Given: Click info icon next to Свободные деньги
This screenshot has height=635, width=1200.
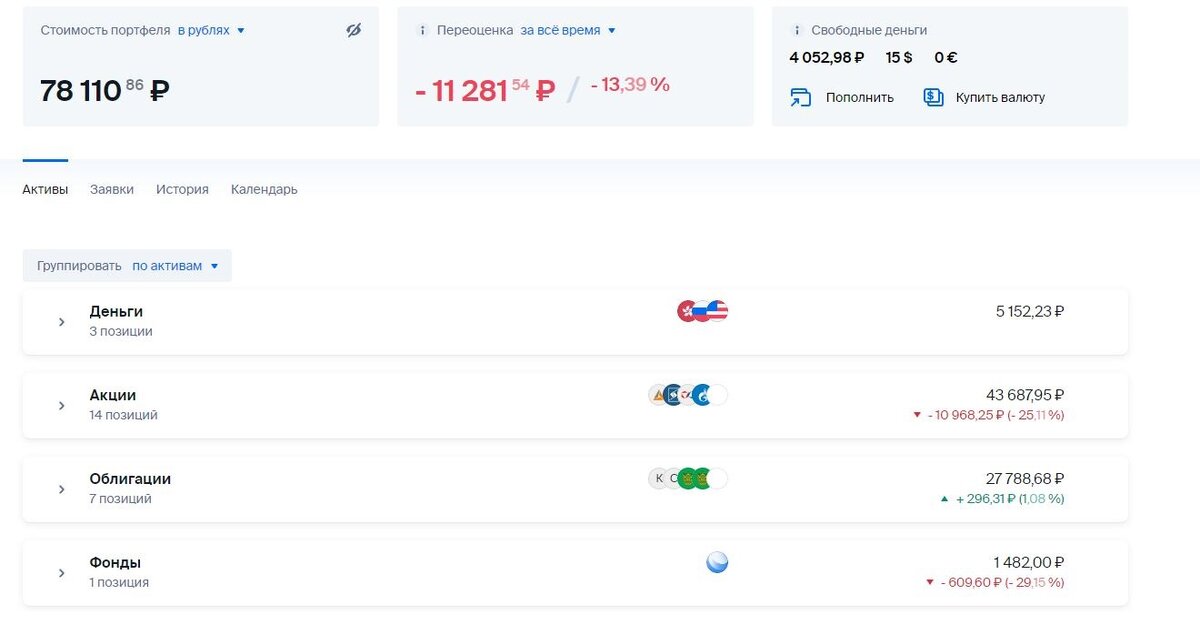Looking at the screenshot, I should coord(797,30).
